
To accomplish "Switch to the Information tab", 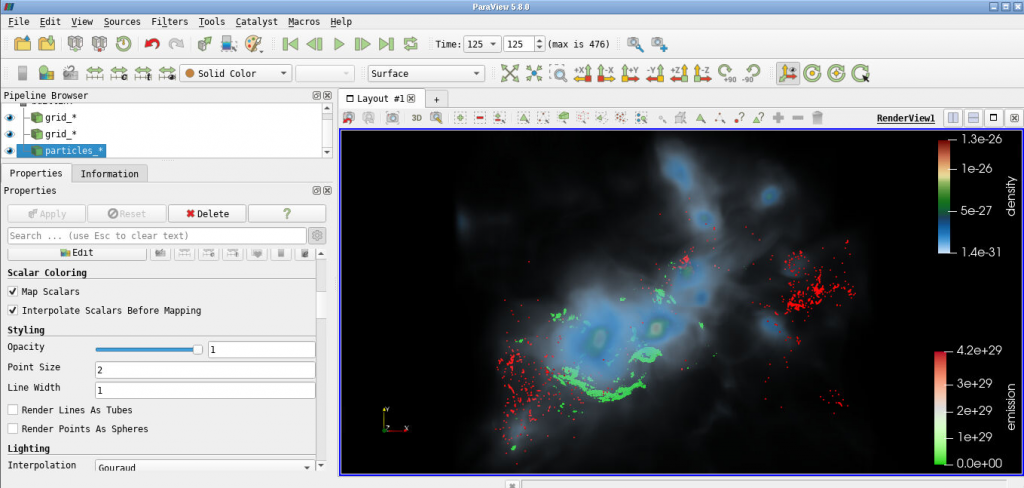I will [109, 174].
